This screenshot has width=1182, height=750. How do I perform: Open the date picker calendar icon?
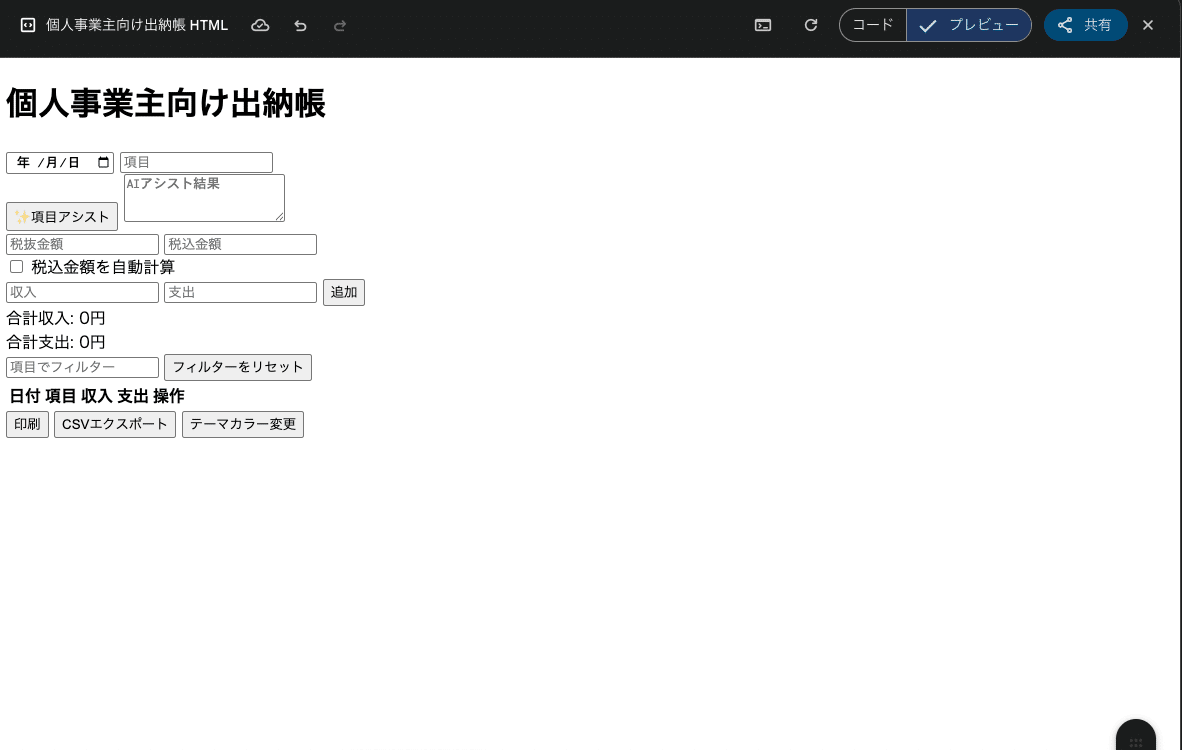click(104, 162)
